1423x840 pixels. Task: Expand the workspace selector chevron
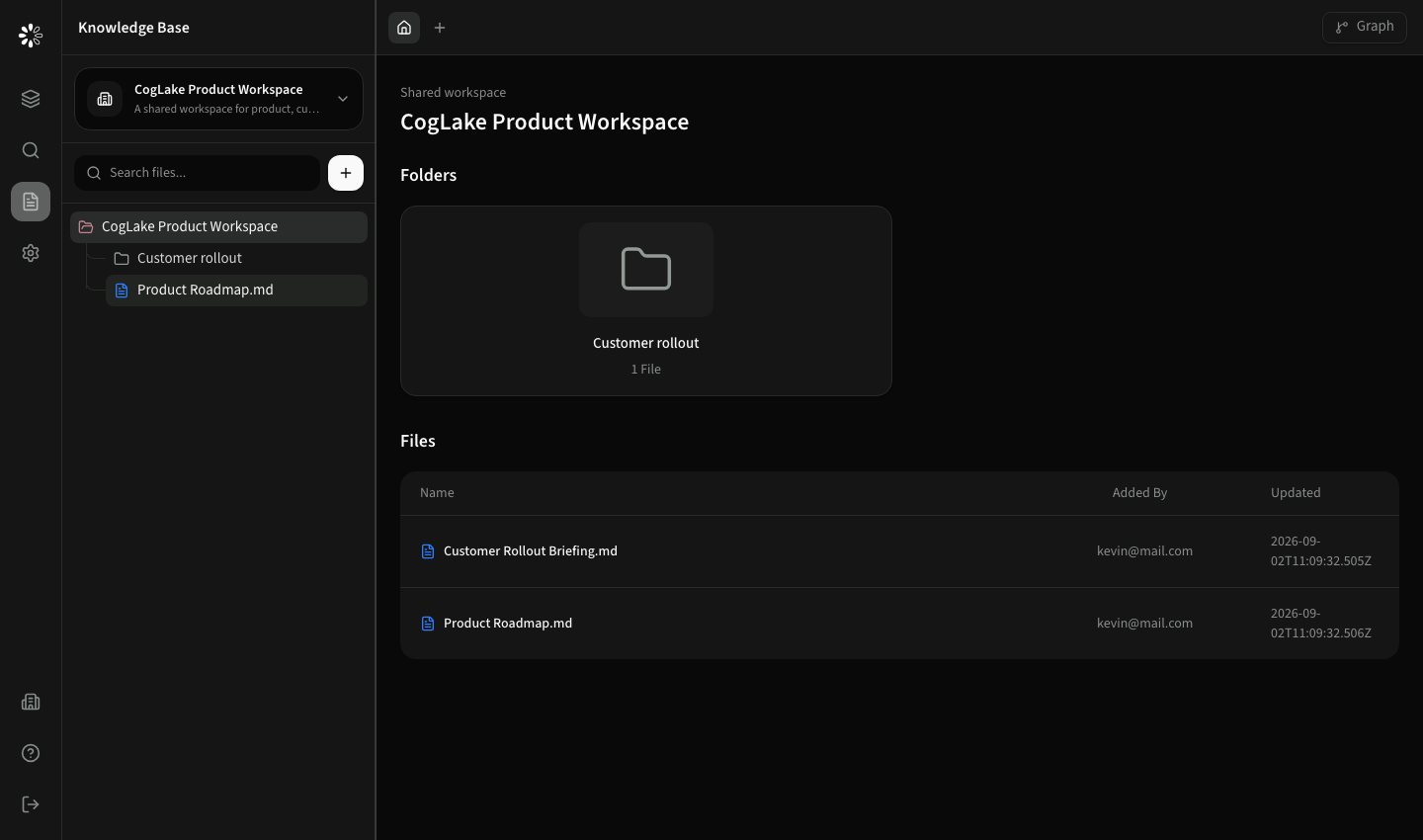coord(343,99)
